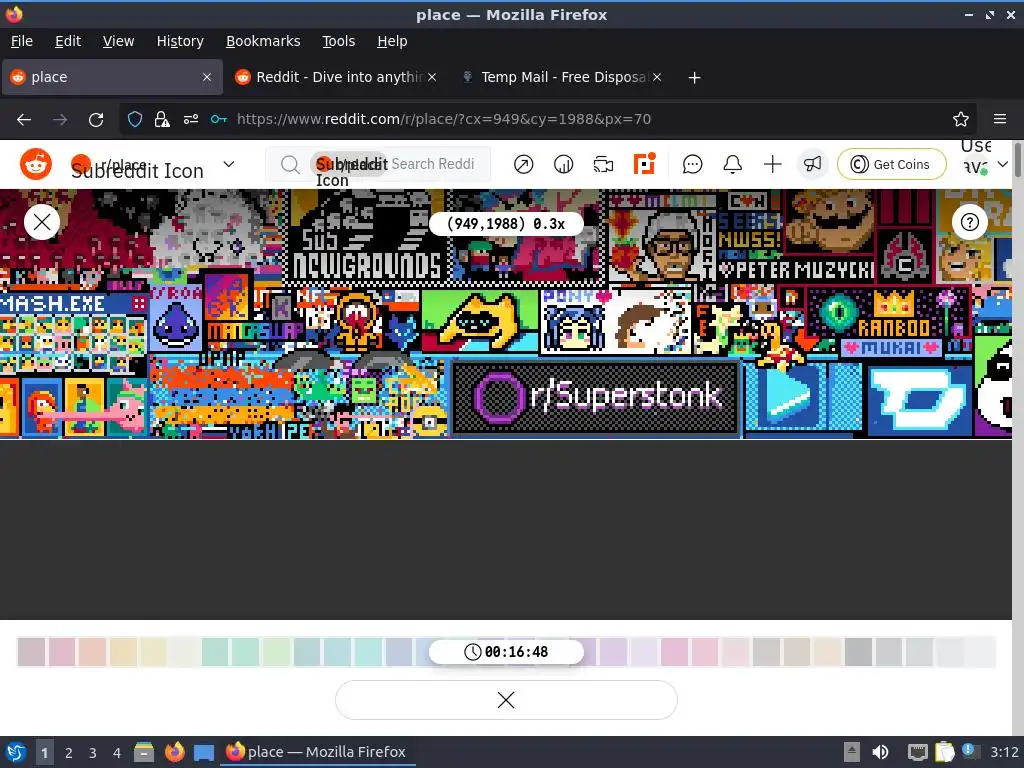The image size is (1024, 768).
Task: Launch Firefox from the taskbar launcher icon
Action: (x=174, y=752)
